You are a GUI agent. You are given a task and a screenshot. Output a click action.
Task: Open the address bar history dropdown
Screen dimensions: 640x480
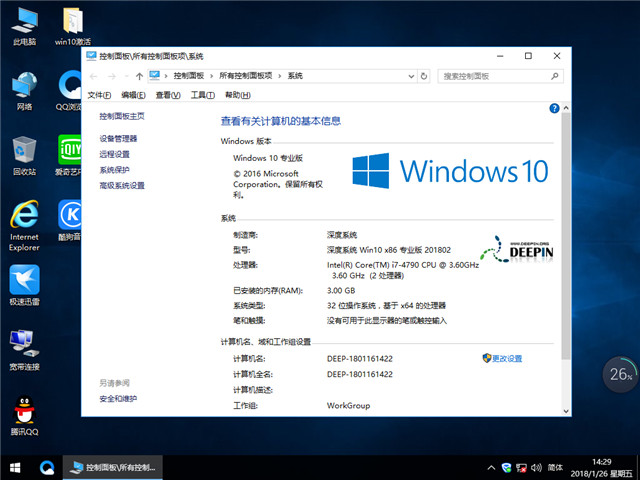click(411, 76)
